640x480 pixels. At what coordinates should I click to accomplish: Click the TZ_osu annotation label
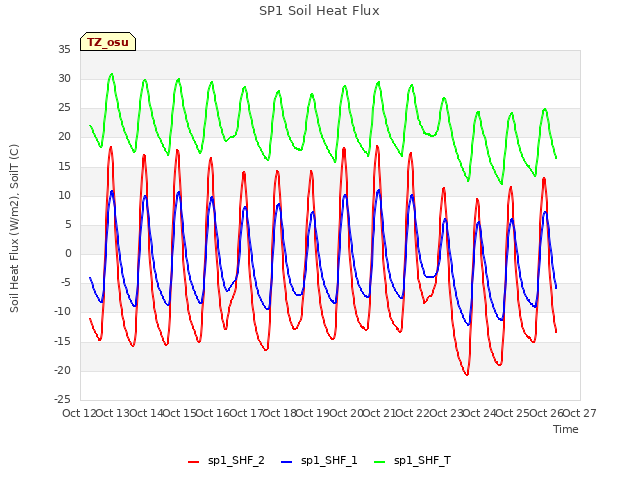point(108,42)
